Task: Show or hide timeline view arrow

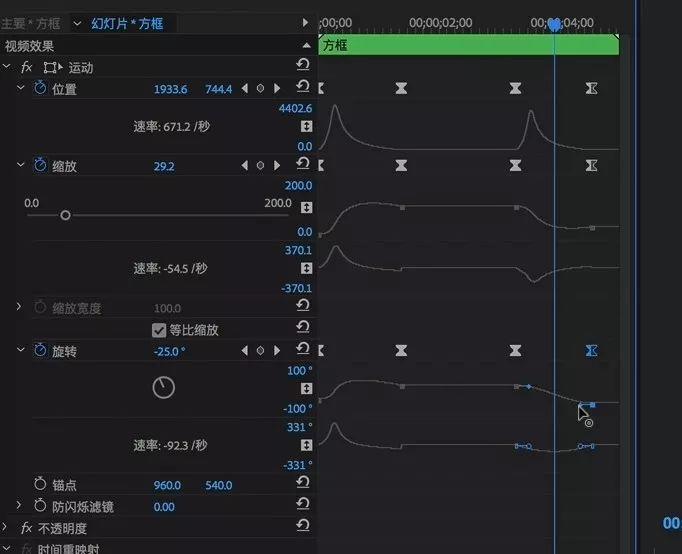Action: 305,23
